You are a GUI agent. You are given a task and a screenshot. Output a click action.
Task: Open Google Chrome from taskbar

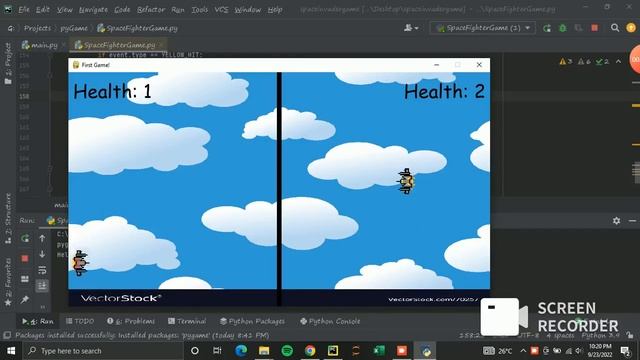pyautogui.click(x=310, y=351)
